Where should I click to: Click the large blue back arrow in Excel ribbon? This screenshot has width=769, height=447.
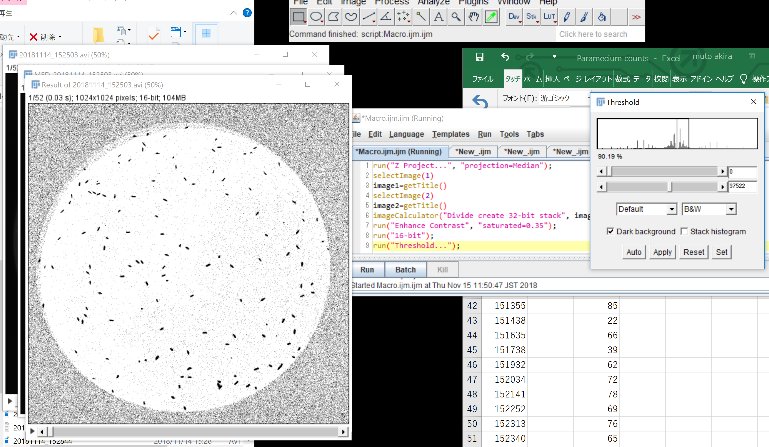480,101
